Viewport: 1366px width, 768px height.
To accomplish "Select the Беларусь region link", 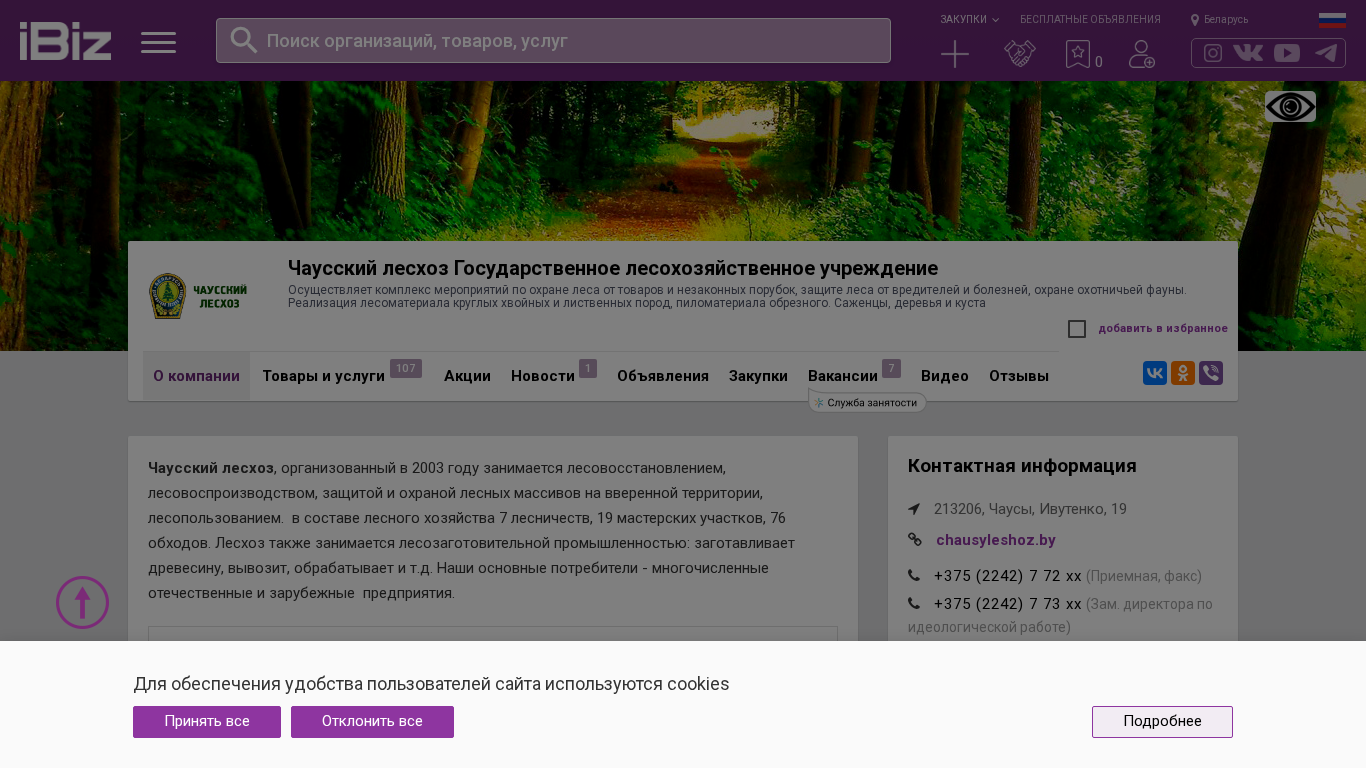I will point(1226,20).
